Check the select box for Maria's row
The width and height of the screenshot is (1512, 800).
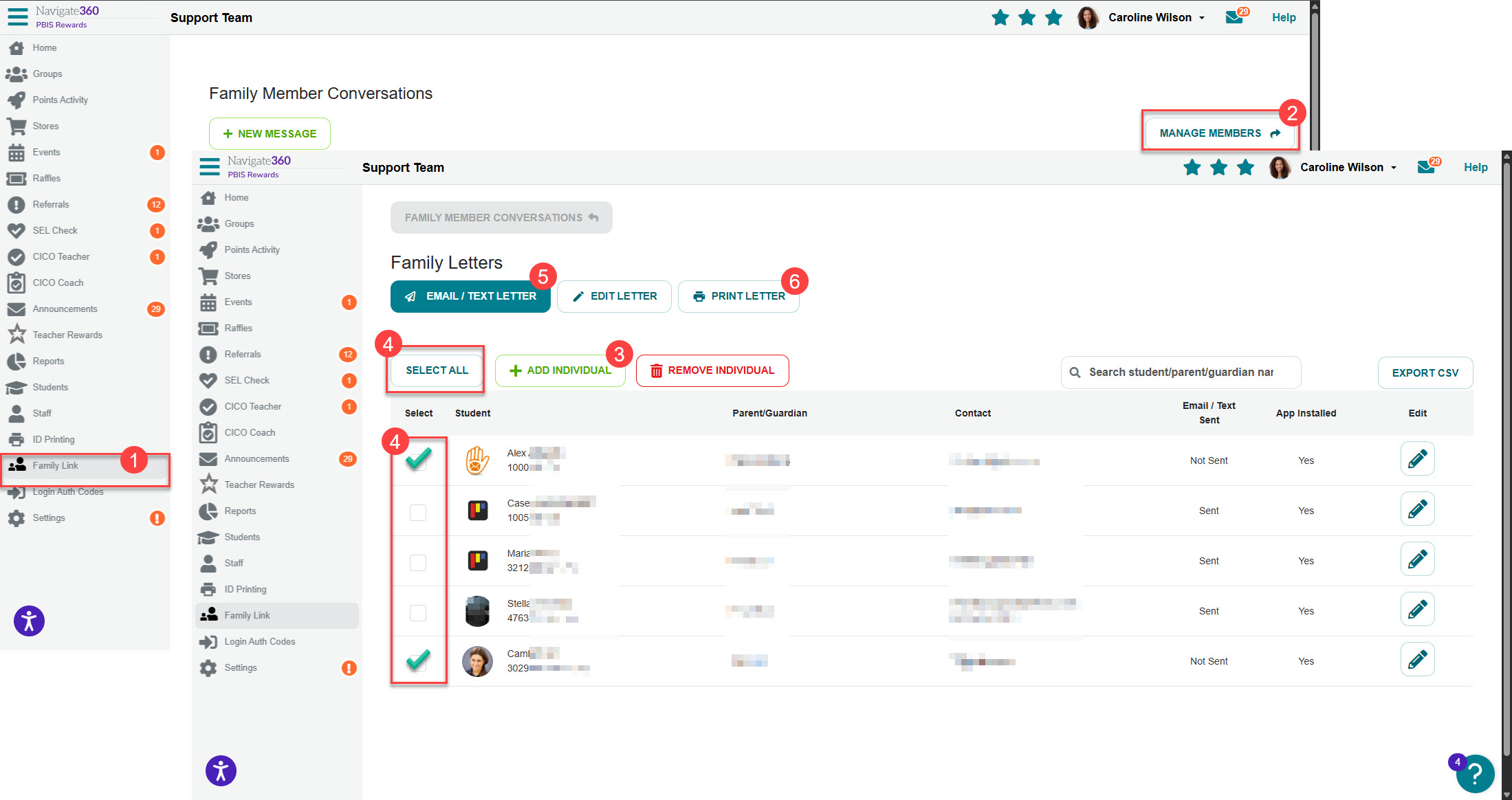point(418,562)
